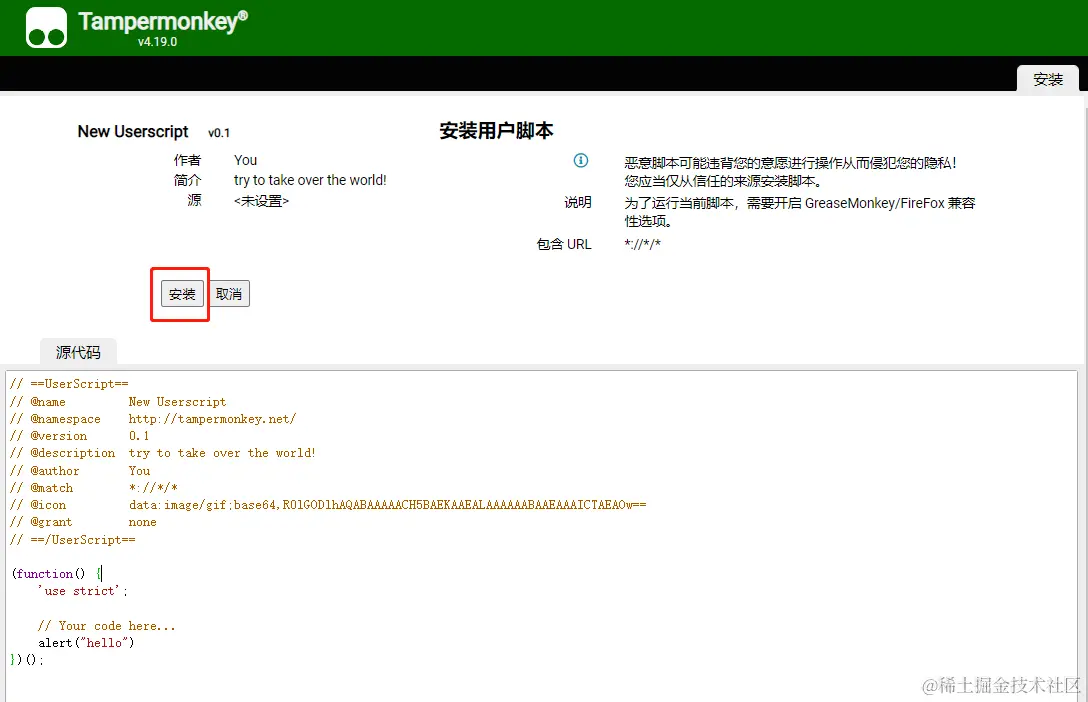Screen dimensions: 1088x702
Task: Click the })(); closing code line
Action: click(x=27, y=660)
